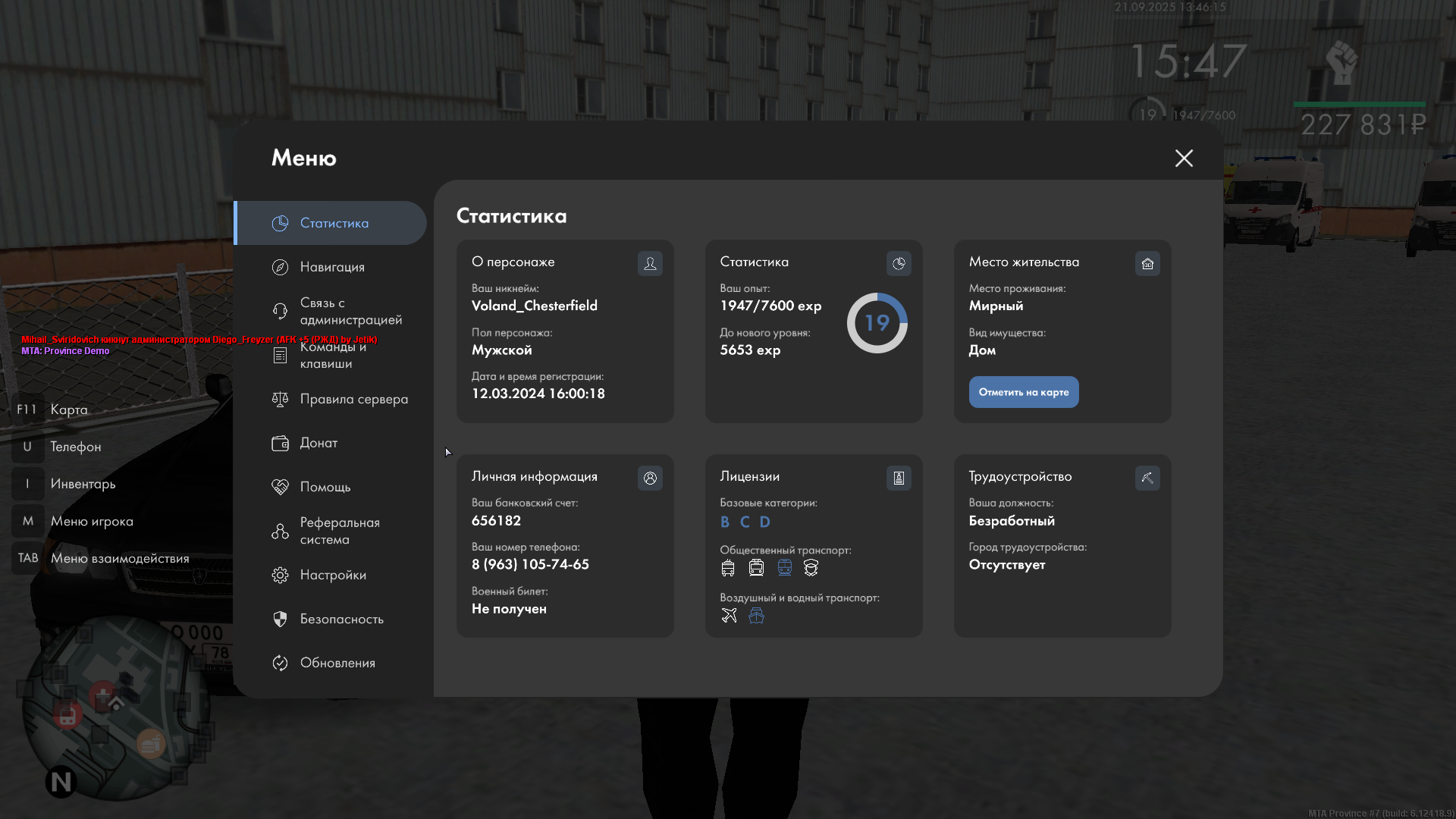This screenshot has height=819, width=1456.
Task: Click the blue boat license icon
Action: 756,615
